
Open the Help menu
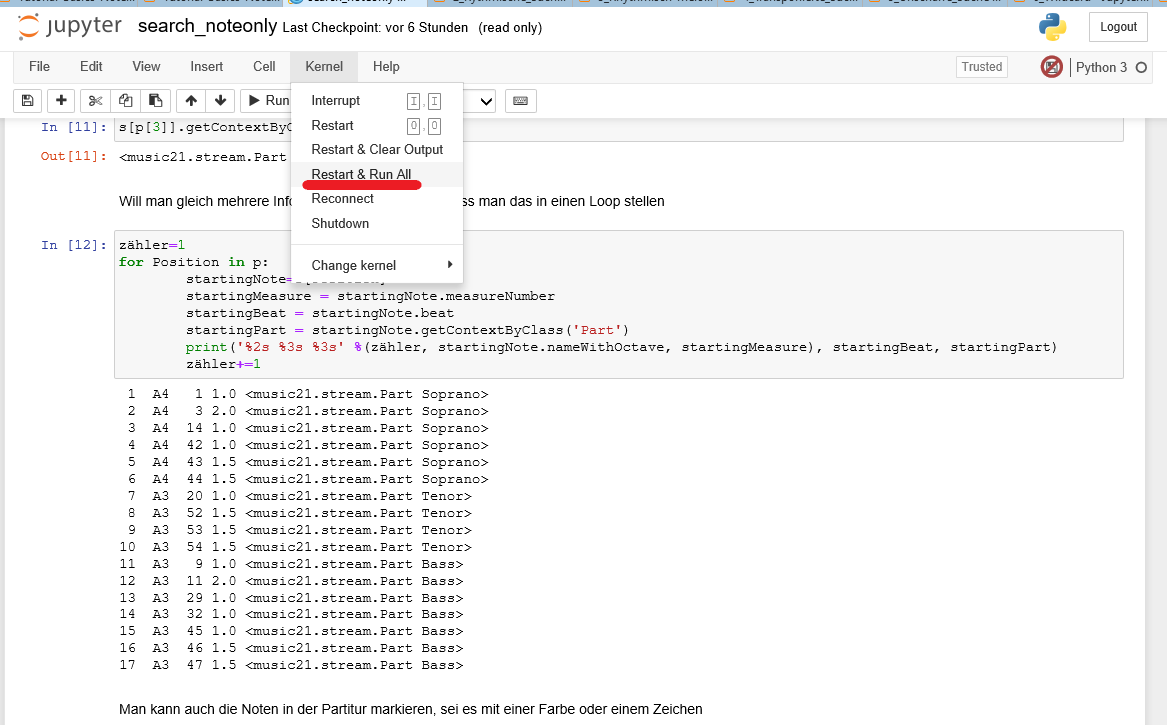386,66
